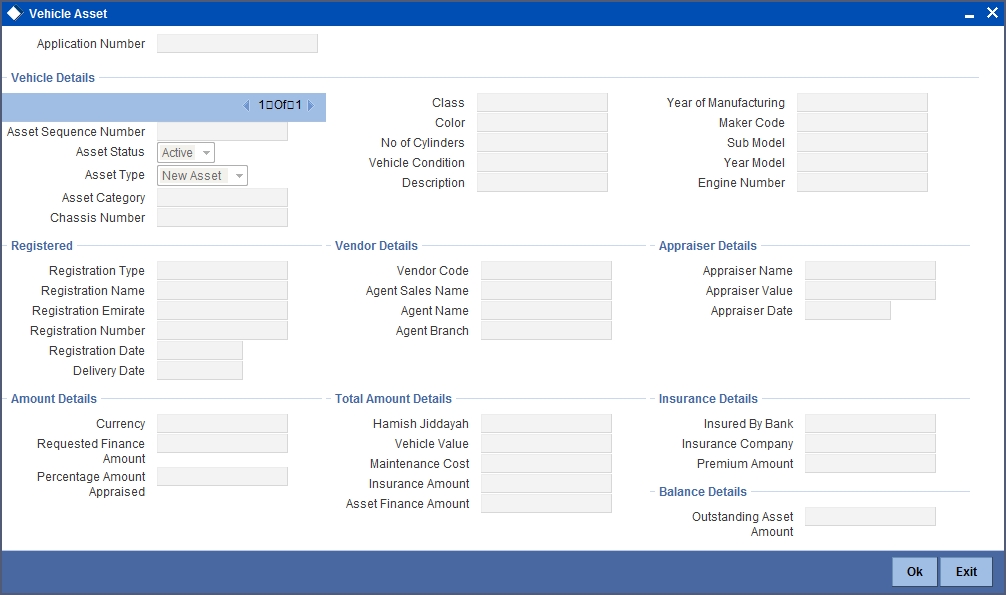1006x595 pixels.
Task: Click the Vehicle Details section heading
Action: (53, 78)
